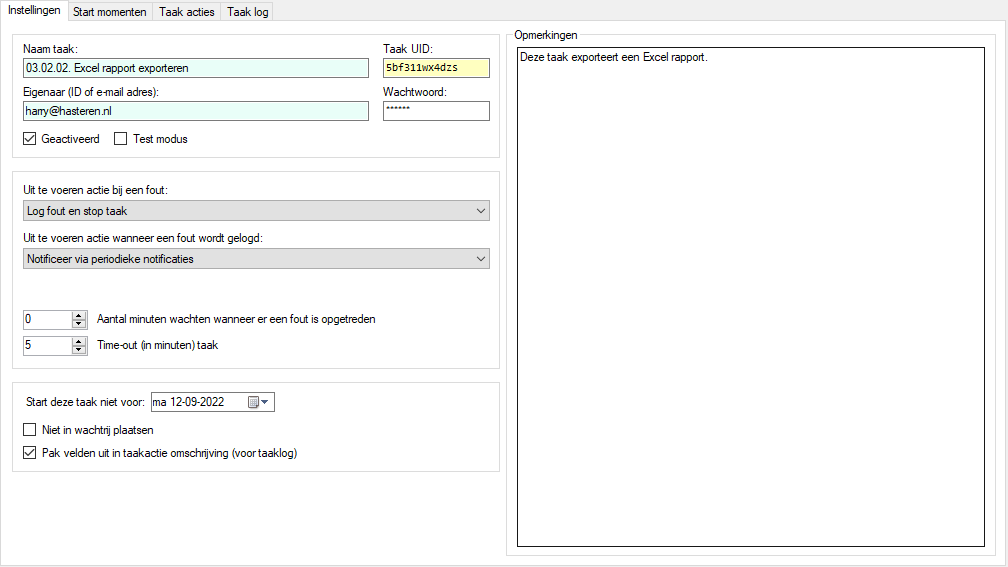Enable the Test modus checkbox
The image size is (1008, 567).
121,139
